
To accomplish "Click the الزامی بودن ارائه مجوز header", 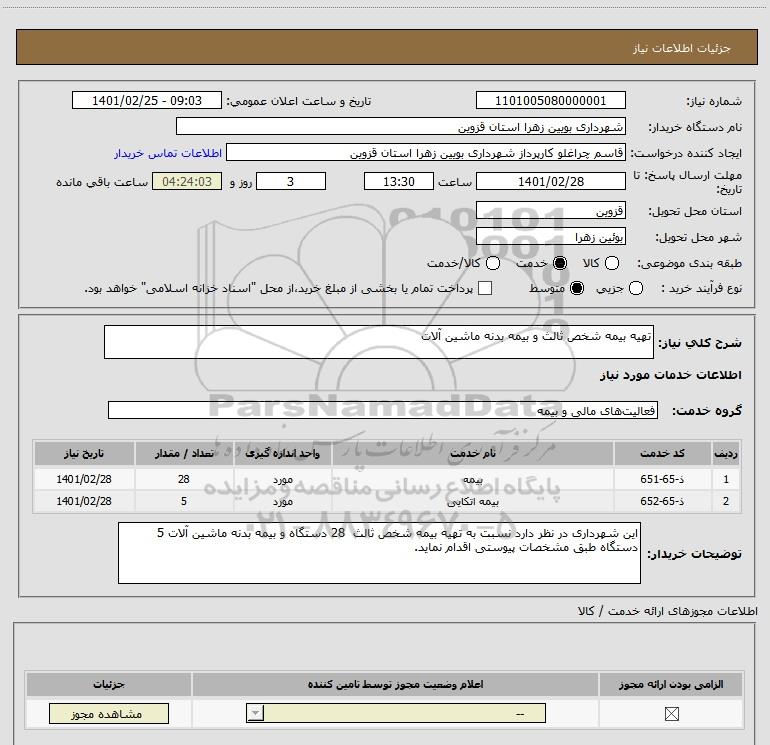I will point(671,684).
